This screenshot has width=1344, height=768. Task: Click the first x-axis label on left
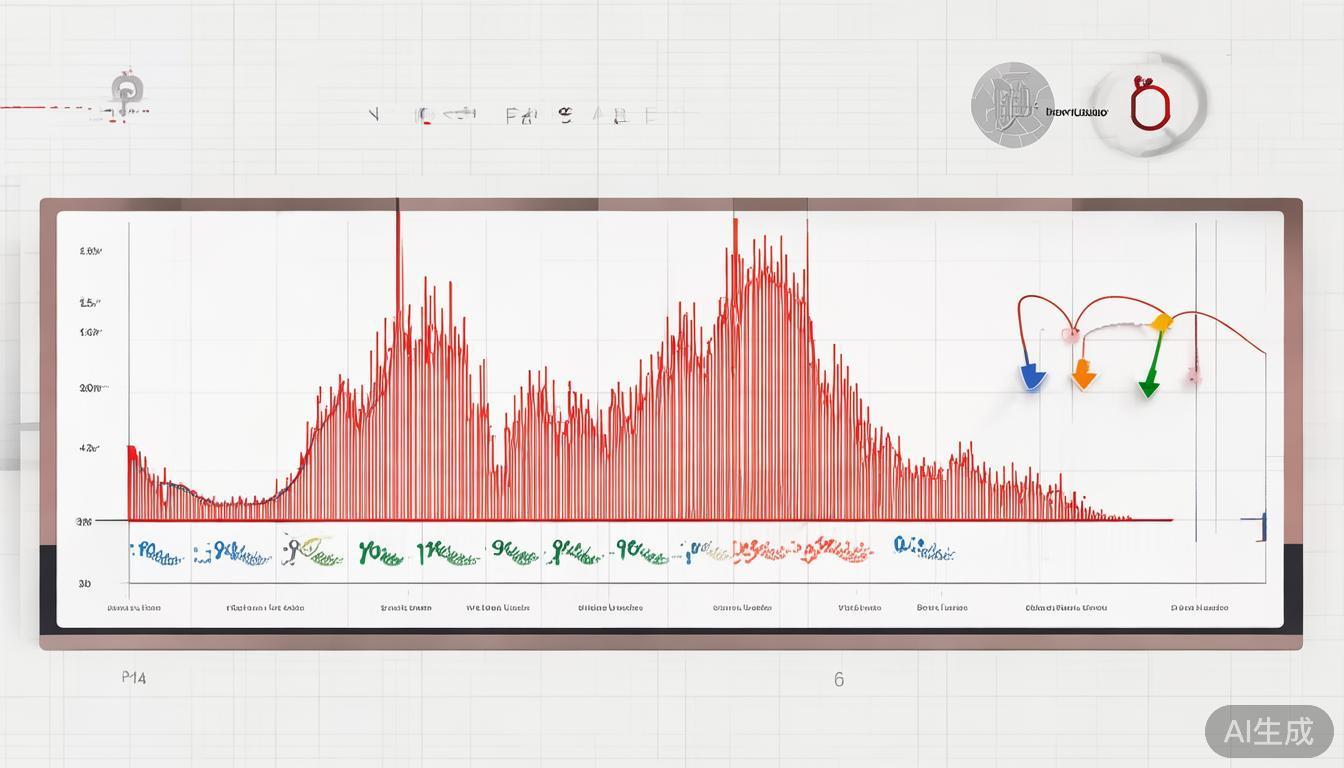[134, 607]
